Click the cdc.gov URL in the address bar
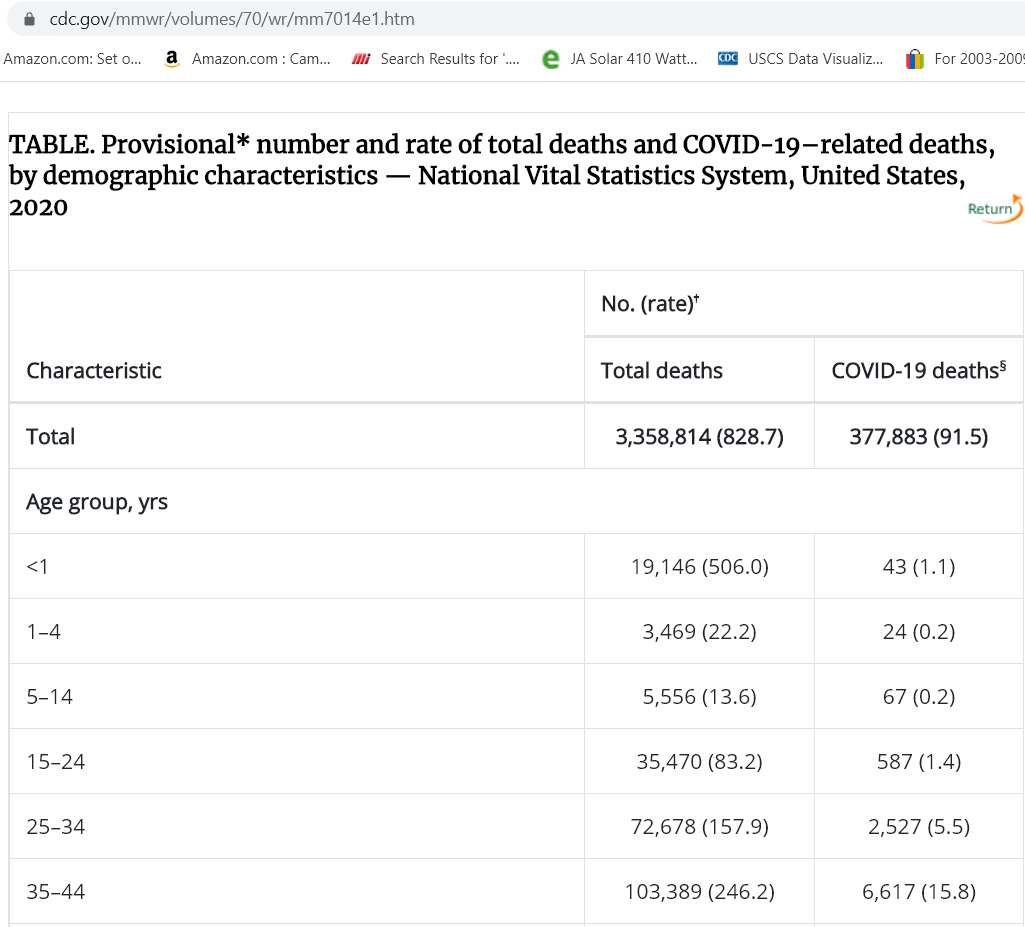This screenshot has width=1025, height=927. tap(232, 19)
